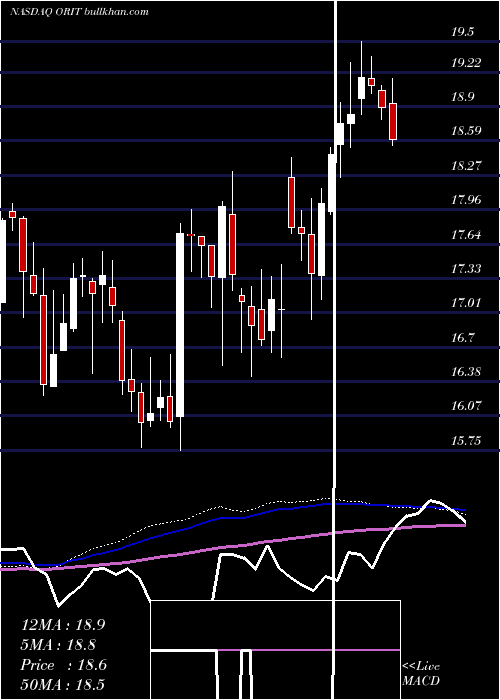Click the 18.27 price axis label
500x700 pixels.
[466, 166]
